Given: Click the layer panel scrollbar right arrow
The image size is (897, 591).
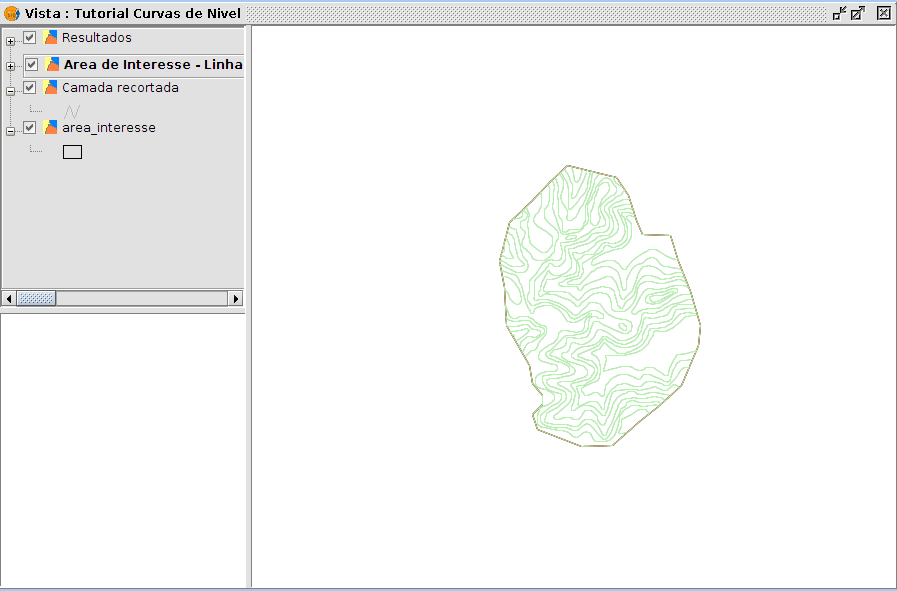Looking at the screenshot, I should pos(237,298).
